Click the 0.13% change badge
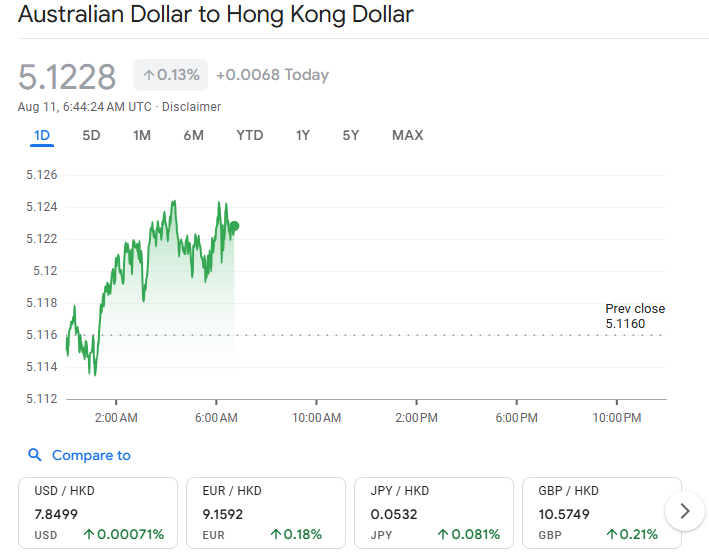 170,75
